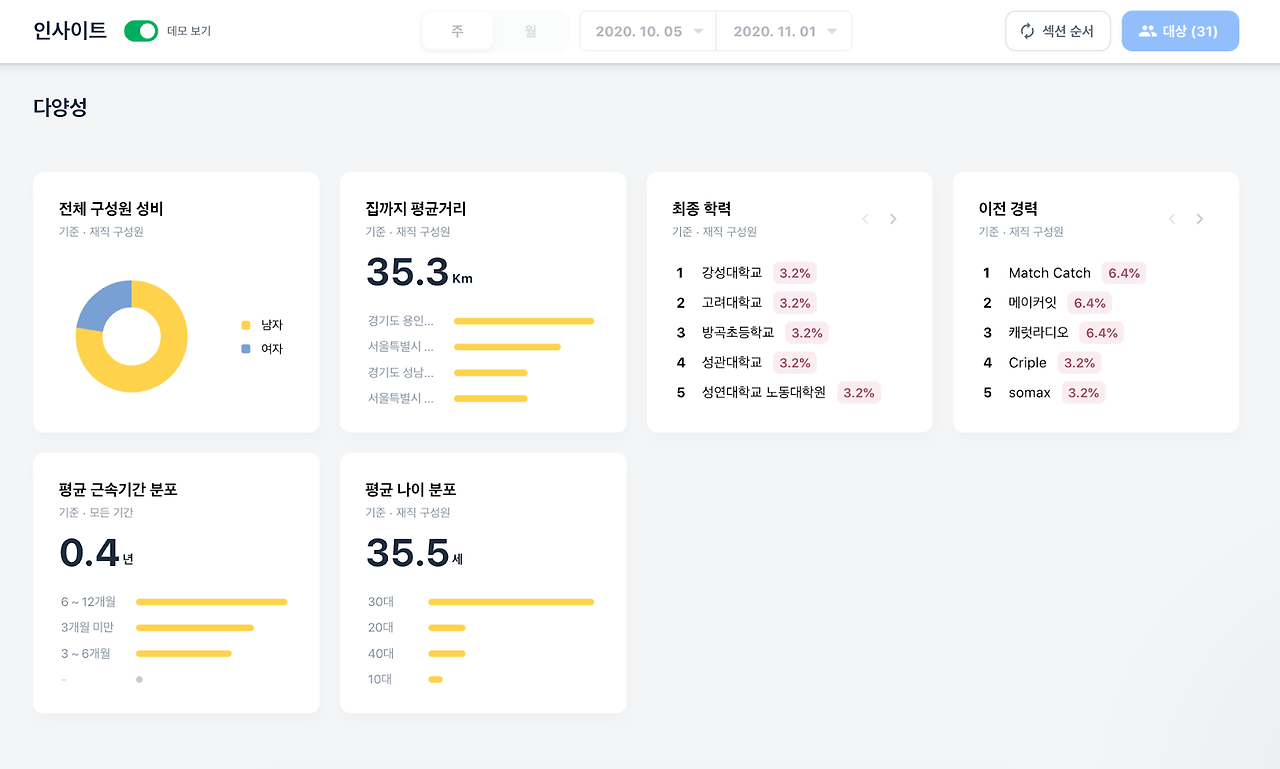Select Match Catch in 이전 경력 list

pos(1050,273)
